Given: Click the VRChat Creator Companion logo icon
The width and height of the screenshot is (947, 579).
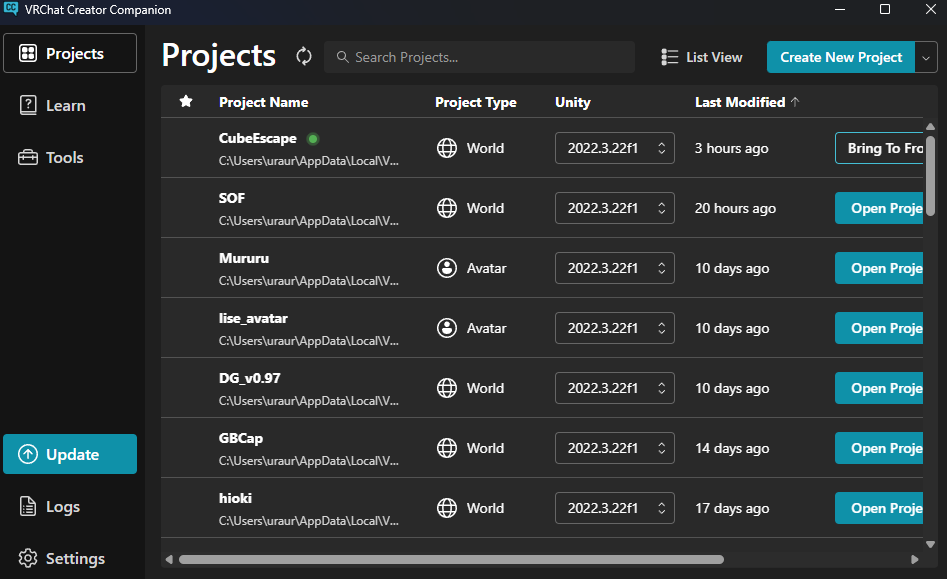Looking at the screenshot, I should click(x=11, y=9).
